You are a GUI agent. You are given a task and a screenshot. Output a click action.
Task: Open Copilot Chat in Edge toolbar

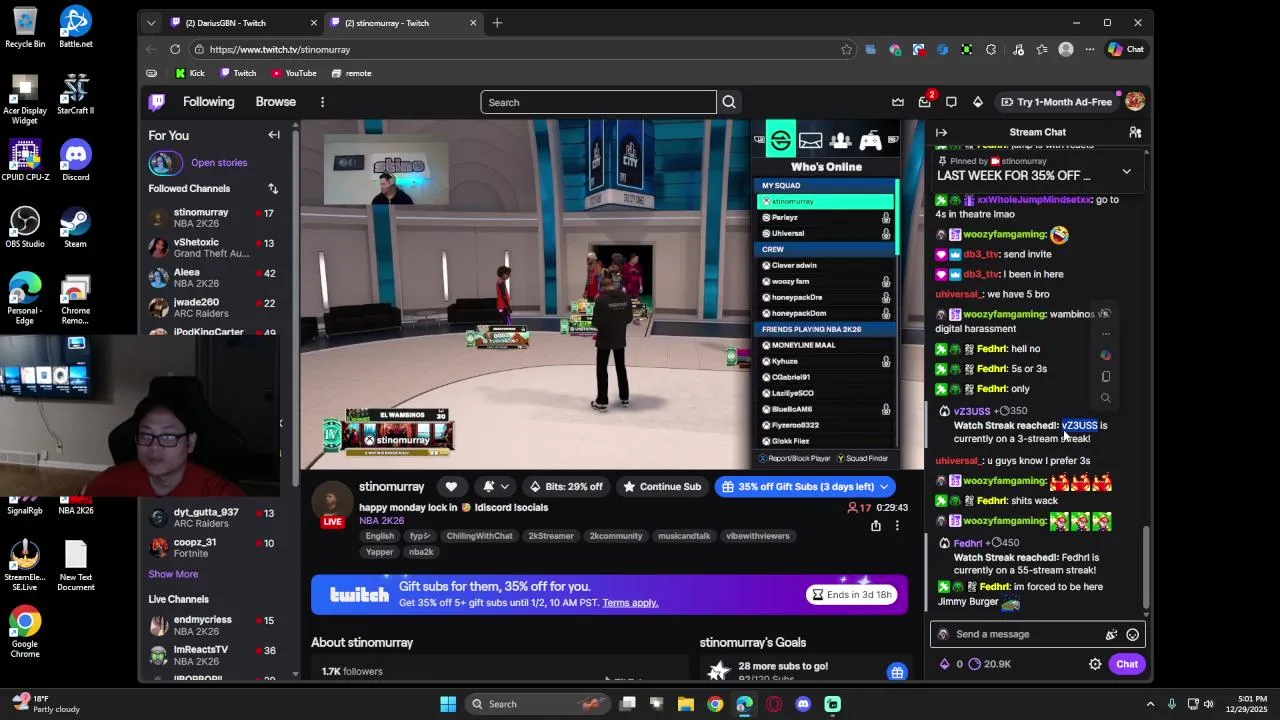tap(1126, 49)
